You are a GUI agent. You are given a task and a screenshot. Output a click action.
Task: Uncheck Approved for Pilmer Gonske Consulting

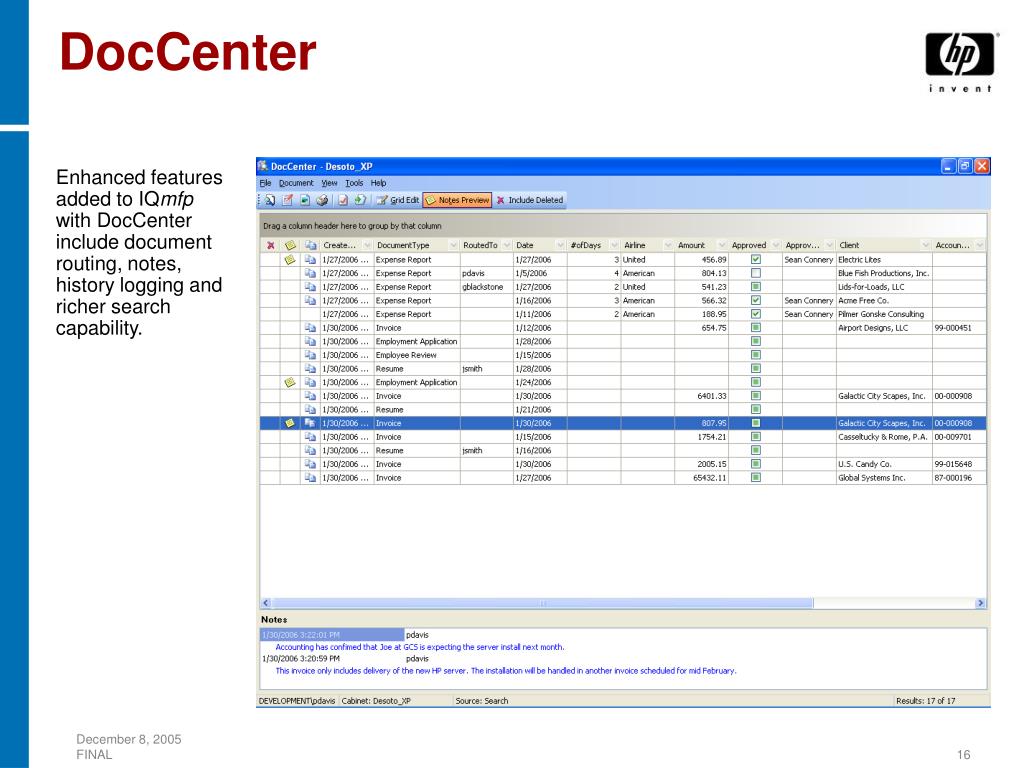(x=756, y=314)
